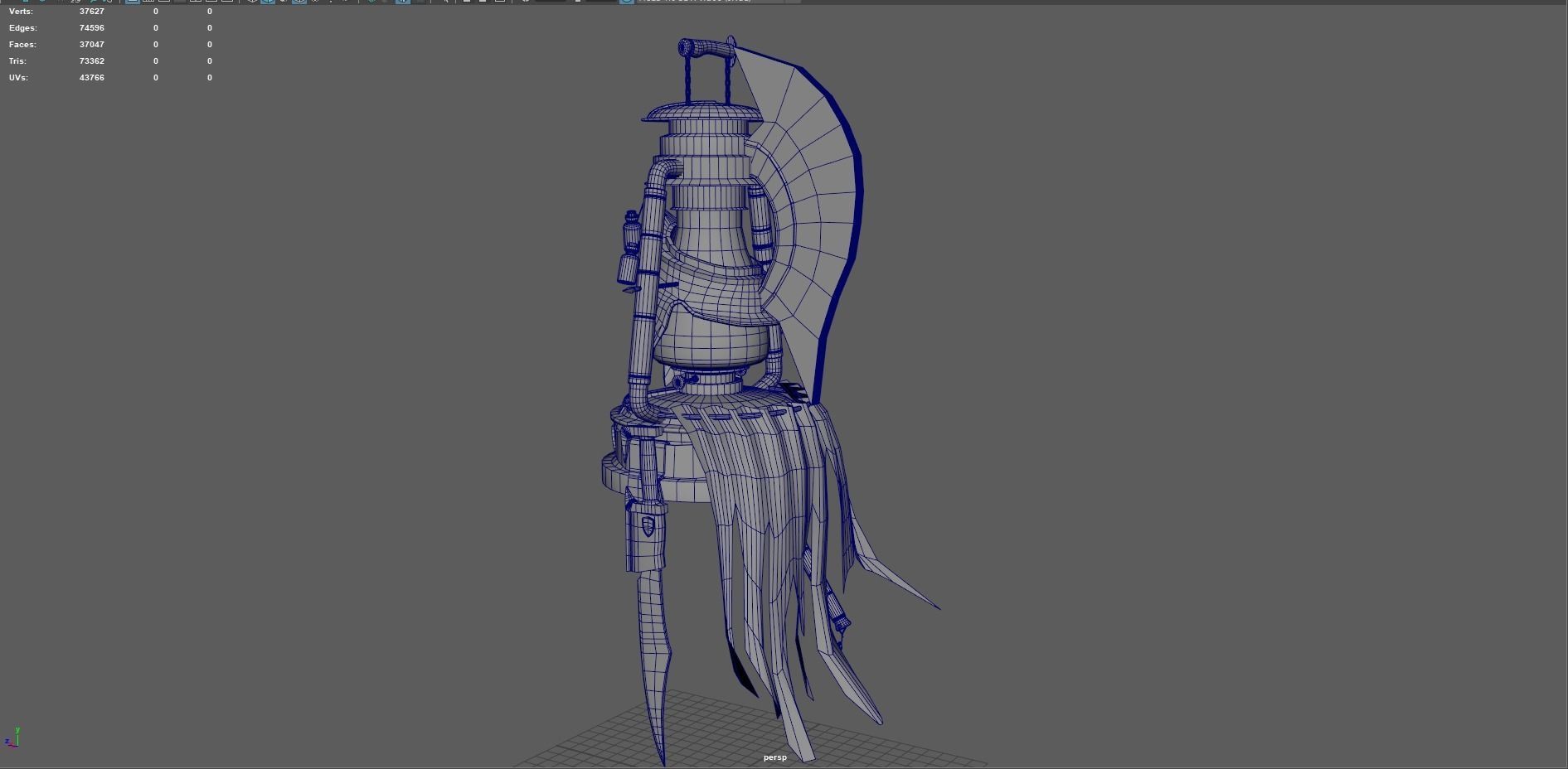The height and width of the screenshot is (769, 1568).
Task: Click the Tris count value 73362
Action: coord(92,61)
